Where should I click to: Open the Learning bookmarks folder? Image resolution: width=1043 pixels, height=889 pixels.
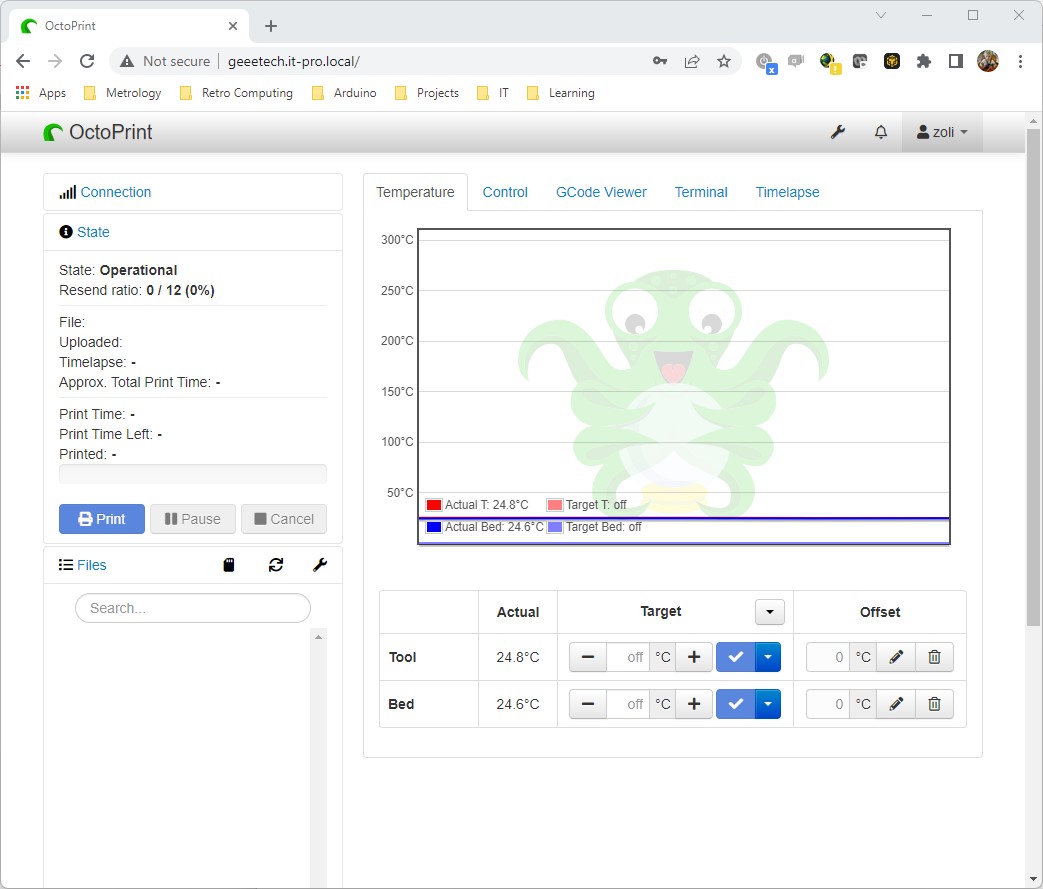(561, 93)
